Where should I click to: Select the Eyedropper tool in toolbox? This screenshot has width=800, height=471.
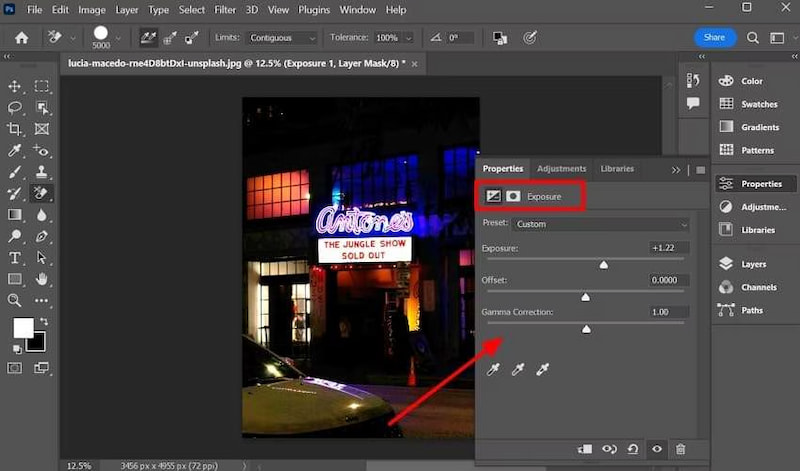click(x=14, y=151)
